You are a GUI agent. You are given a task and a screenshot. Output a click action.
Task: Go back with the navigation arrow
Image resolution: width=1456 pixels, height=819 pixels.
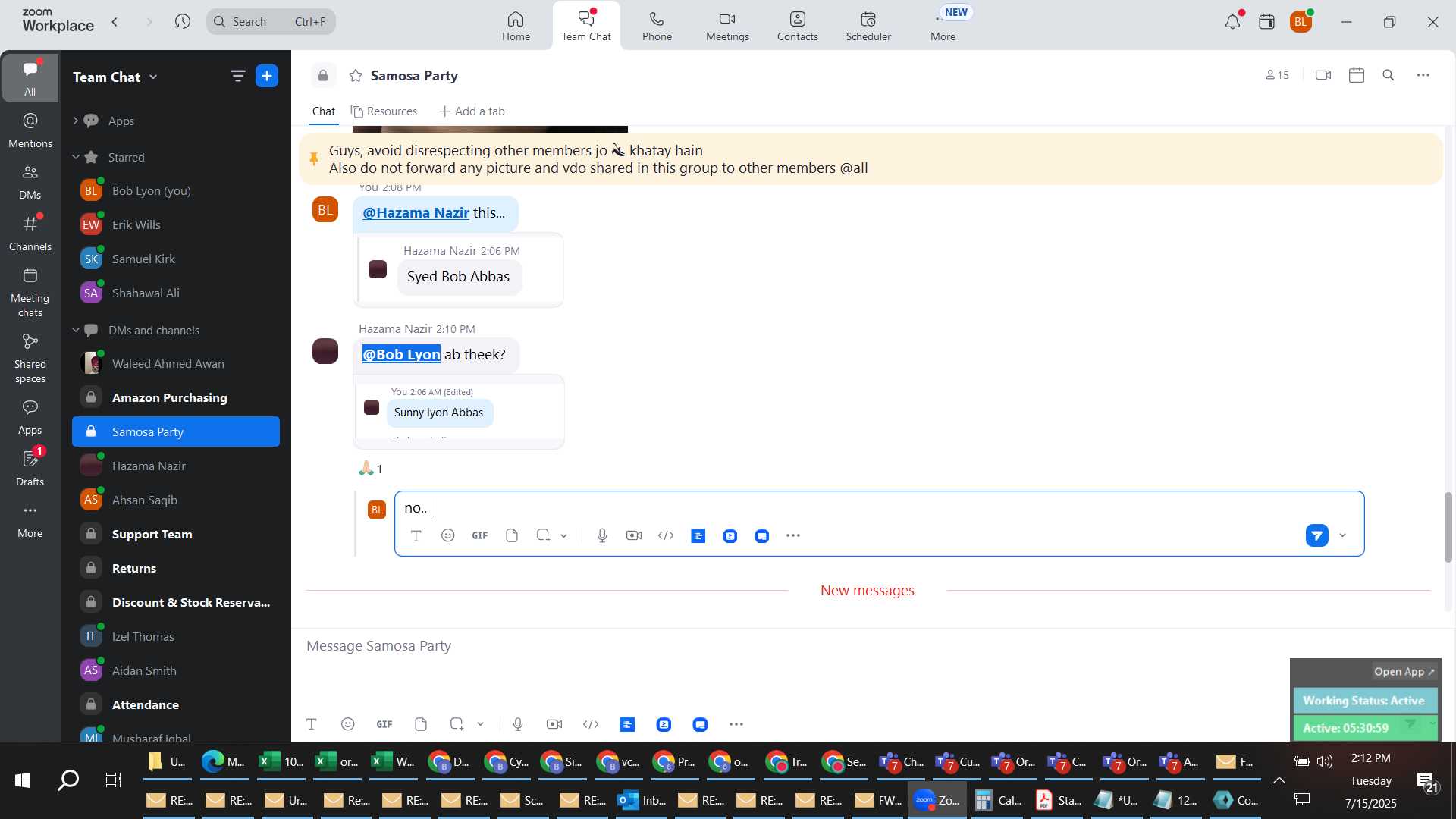(115, 21)
